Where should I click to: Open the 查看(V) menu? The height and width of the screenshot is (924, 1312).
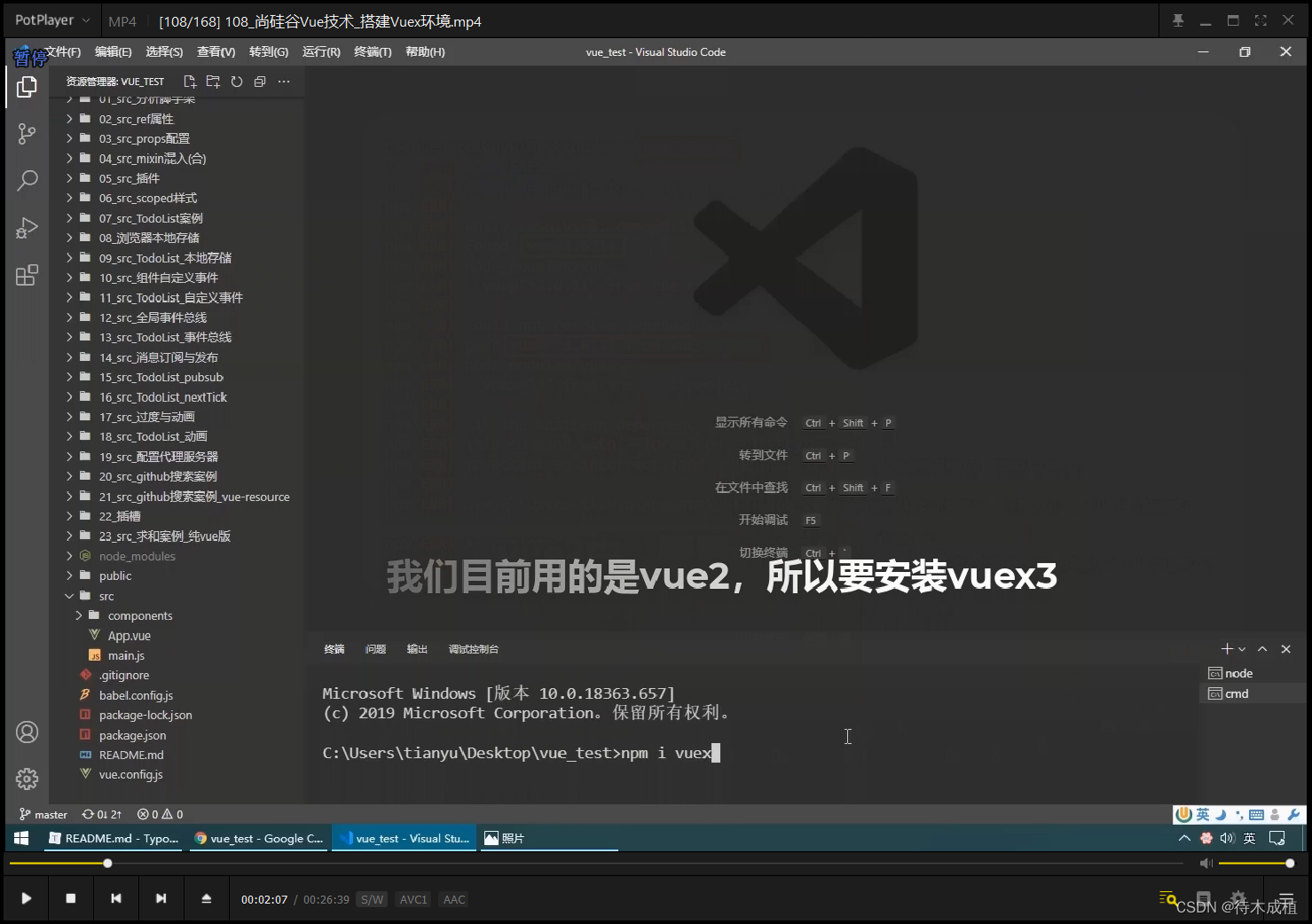(216, 52)
